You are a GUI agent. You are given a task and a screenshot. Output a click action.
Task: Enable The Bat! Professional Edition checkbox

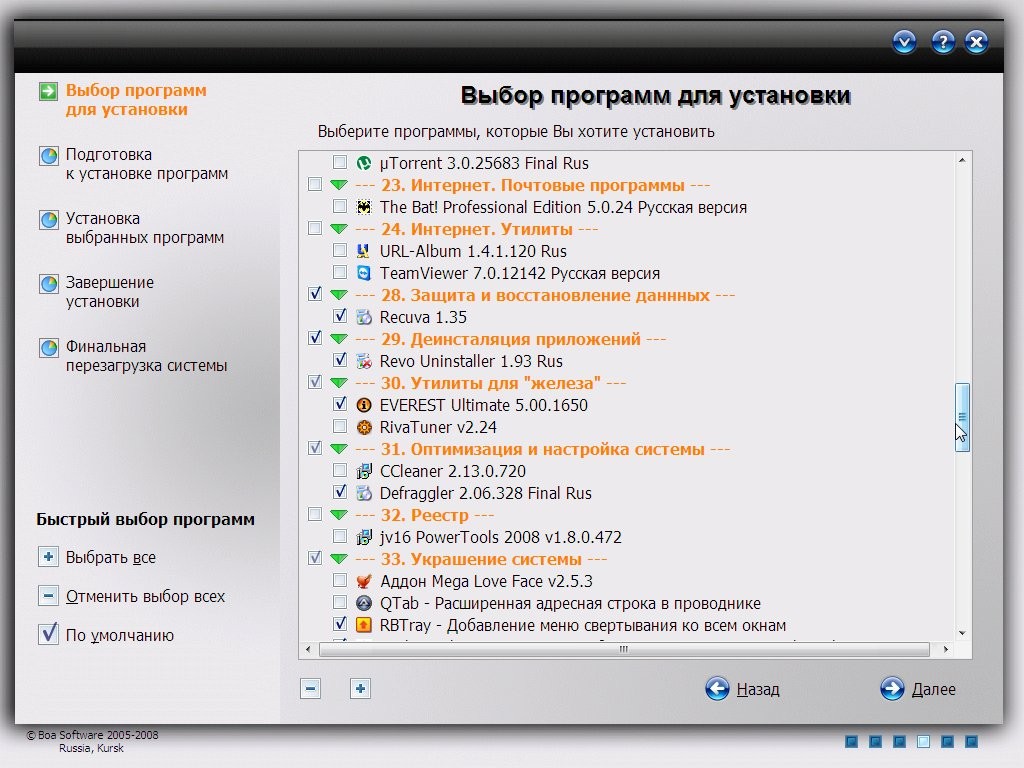(340, 206)
